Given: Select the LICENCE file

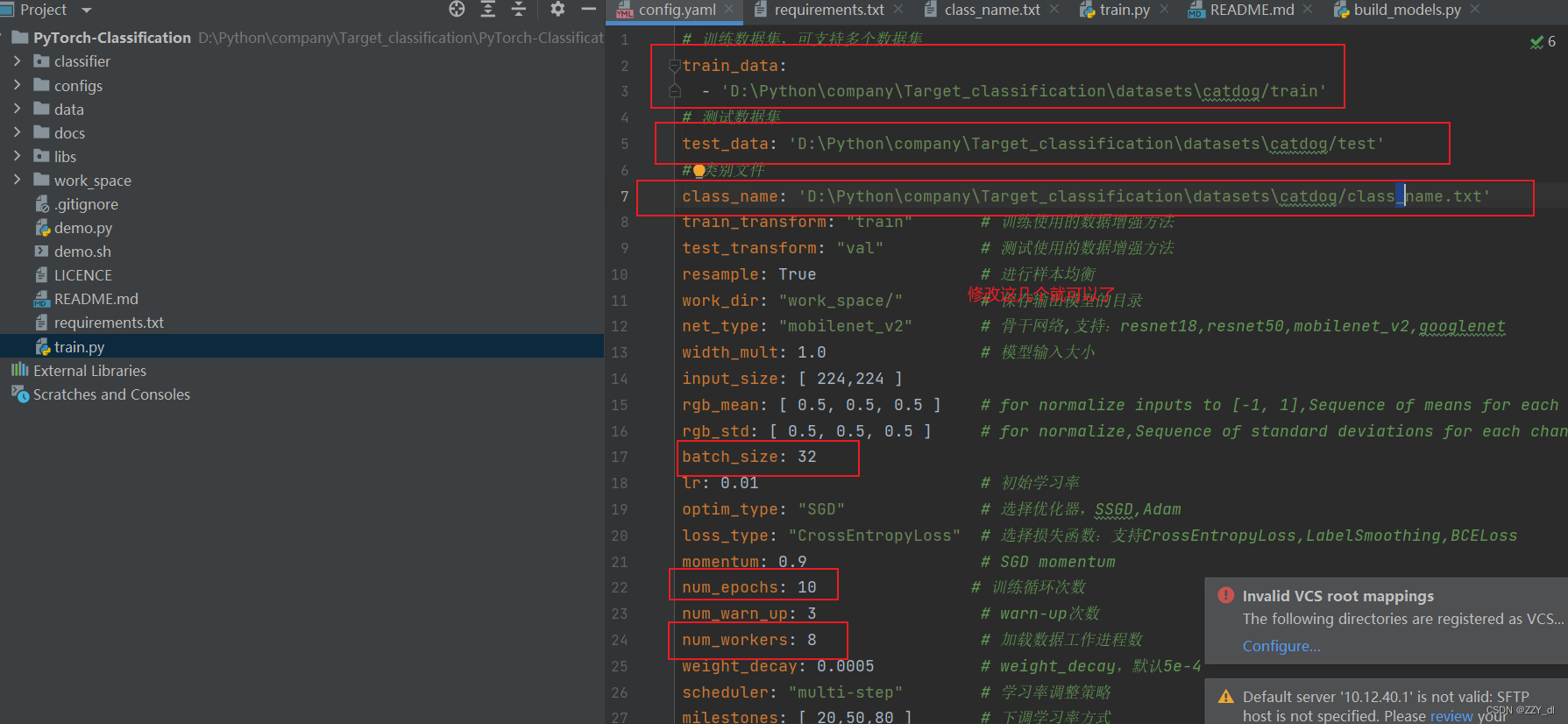Looking at the screenshot, I should coord(82,275).
